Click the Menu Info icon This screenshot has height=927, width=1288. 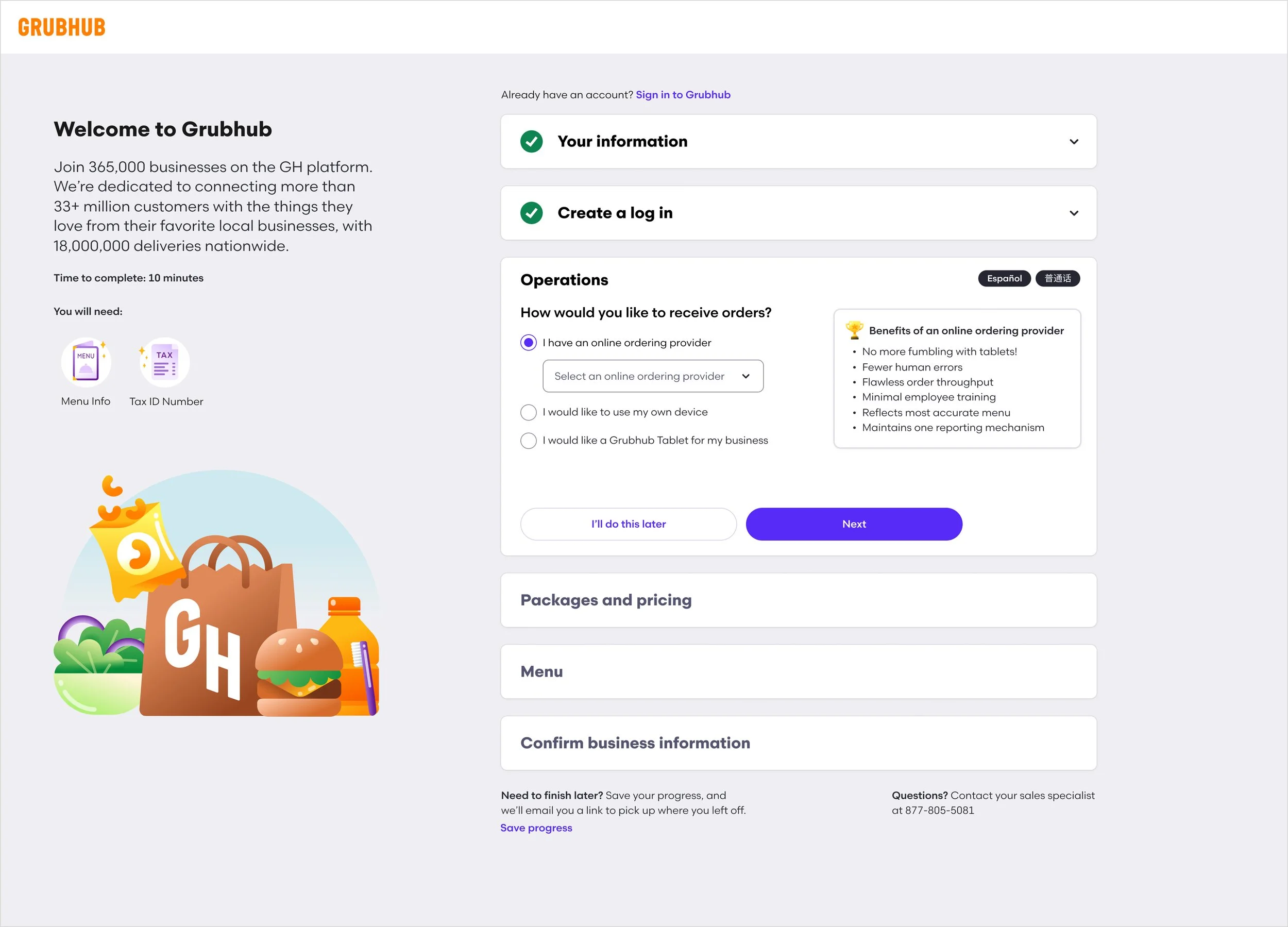(86, 362)
